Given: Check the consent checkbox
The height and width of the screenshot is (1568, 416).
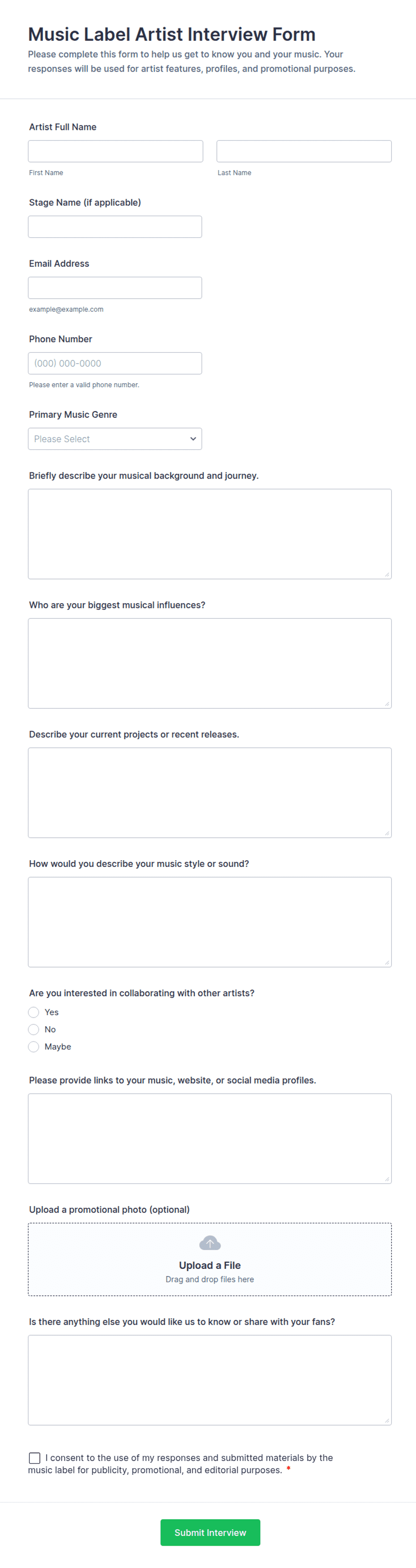Looking at the screenshot, I should (x=35, y=1458).
